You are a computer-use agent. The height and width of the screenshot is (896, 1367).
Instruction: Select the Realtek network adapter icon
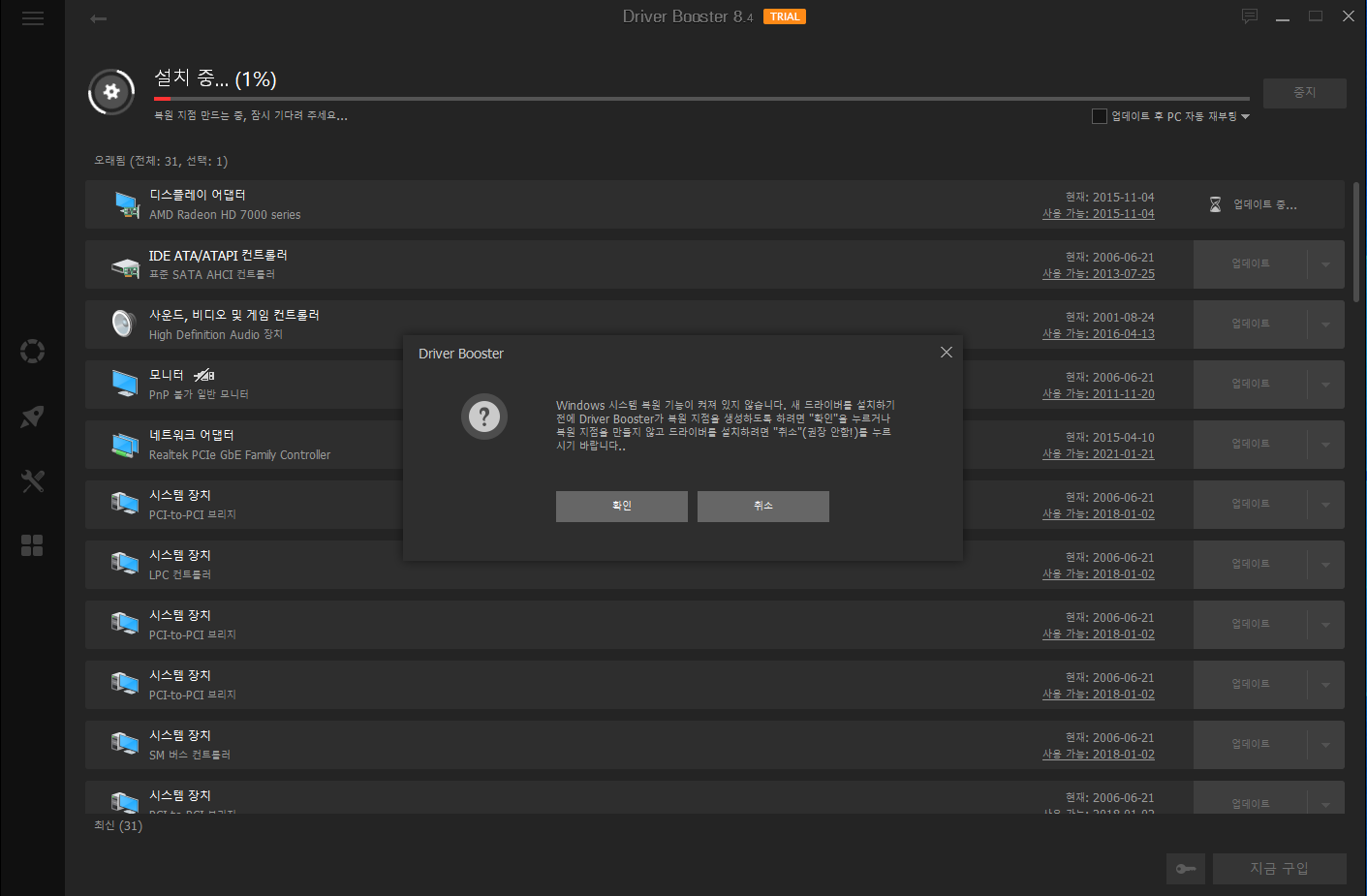pos(125,445)
